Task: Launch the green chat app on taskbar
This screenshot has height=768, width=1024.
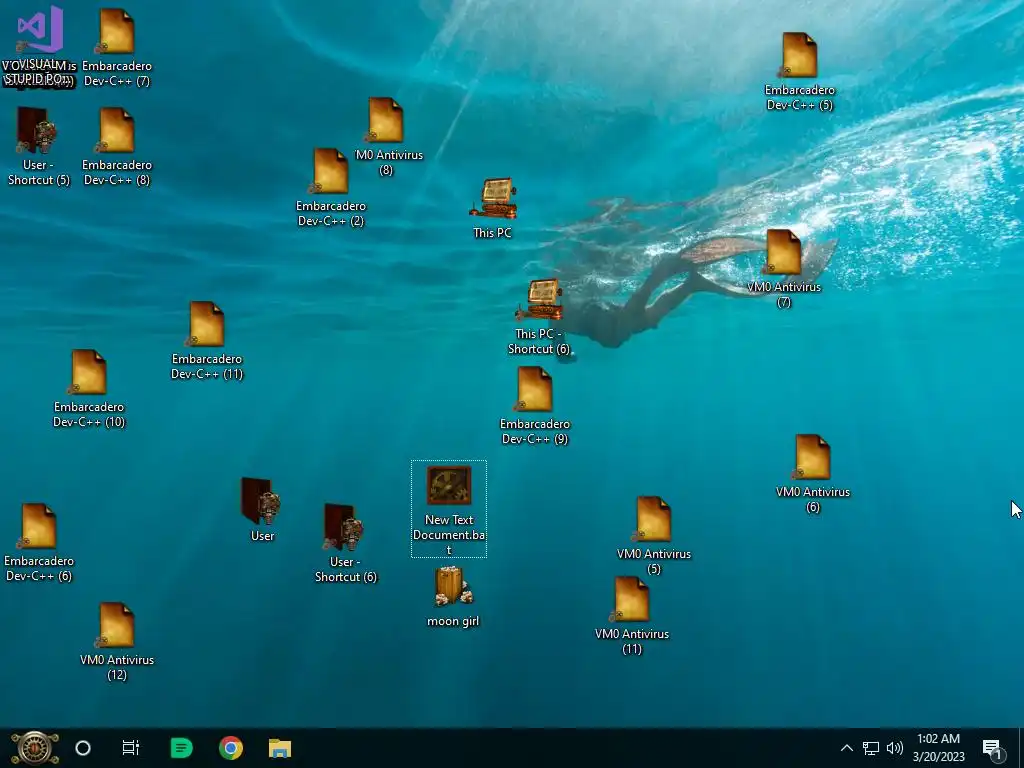Action: coord(181,748)
